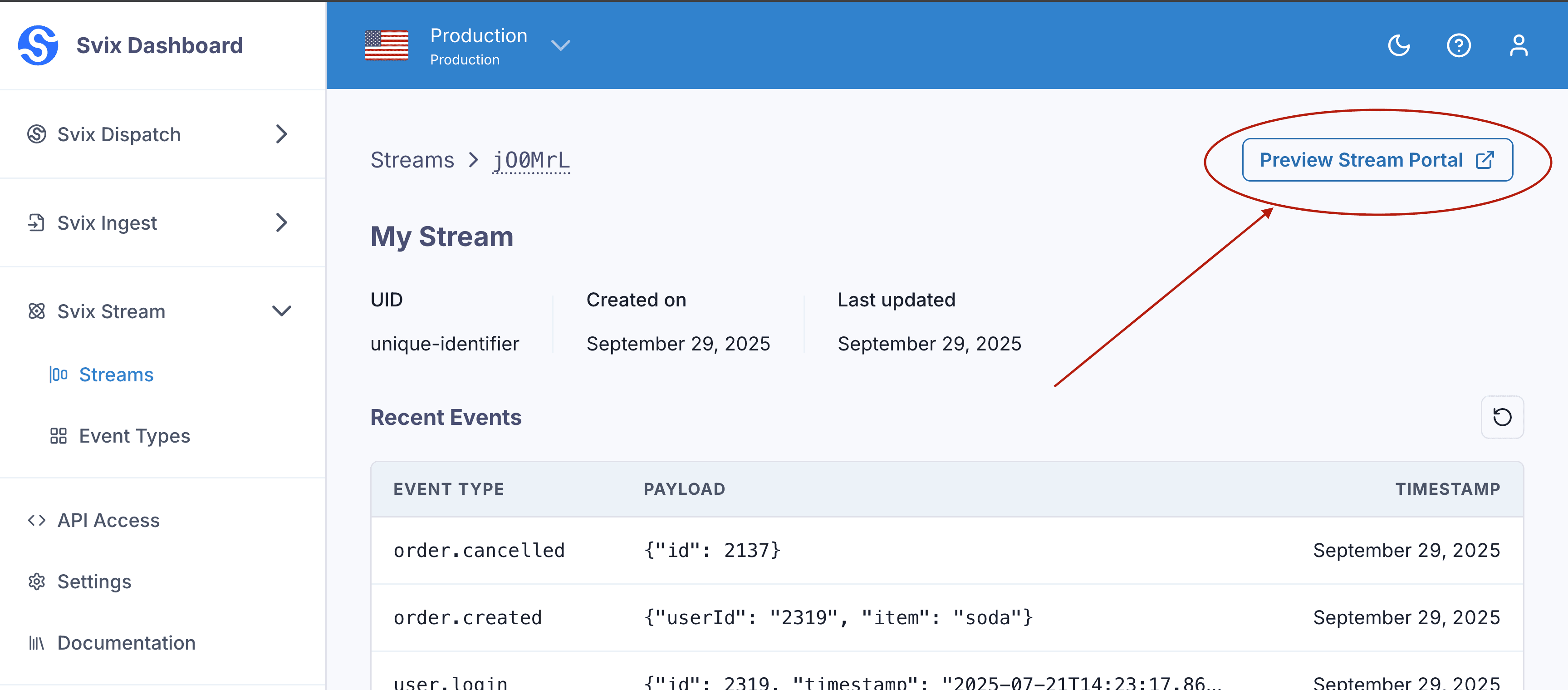Open Settings via the gear icon
The height and width of the screenshot is (690, 1568).
tap(36, 582)
